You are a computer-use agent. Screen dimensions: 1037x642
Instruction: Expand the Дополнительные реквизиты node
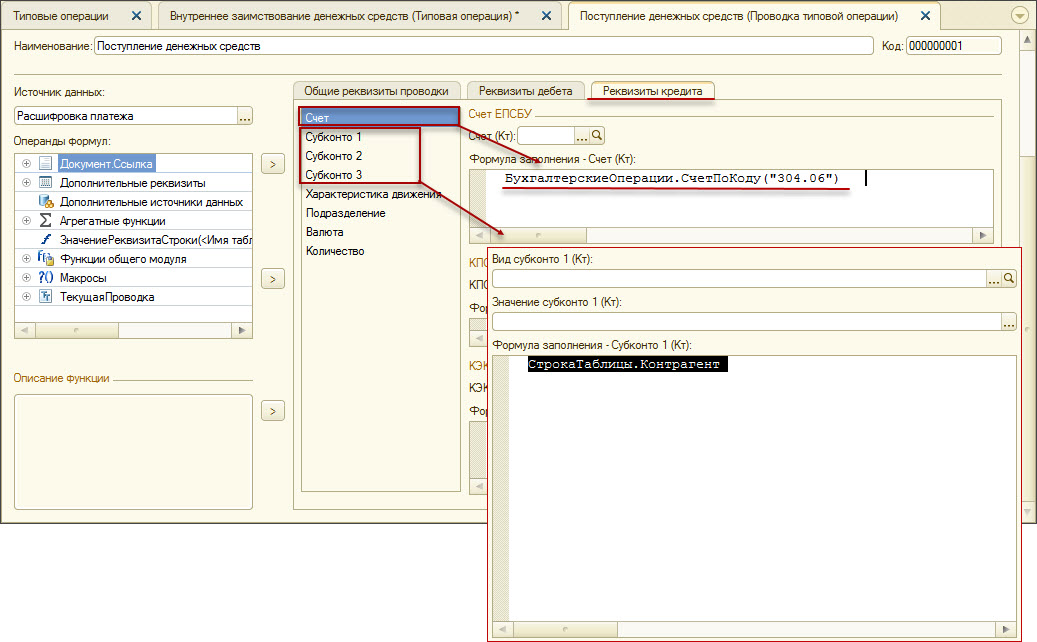click(x=26, y=182)
